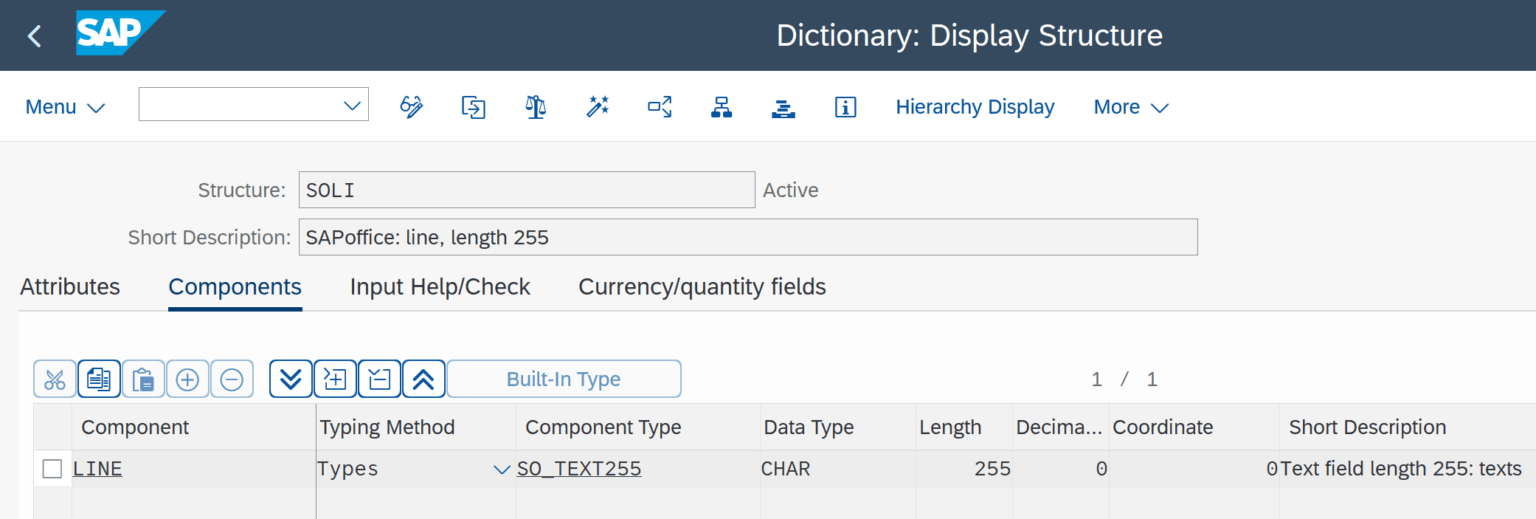
Task: Expand the command field dropdown arrow
Action: (x=352, y=105)
